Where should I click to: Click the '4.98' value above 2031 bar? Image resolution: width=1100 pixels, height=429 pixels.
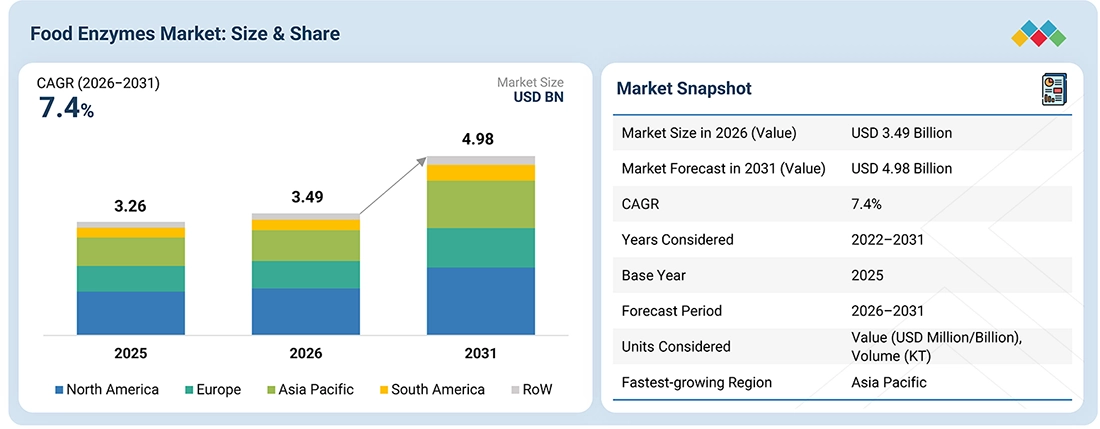[x=477, y=139]
